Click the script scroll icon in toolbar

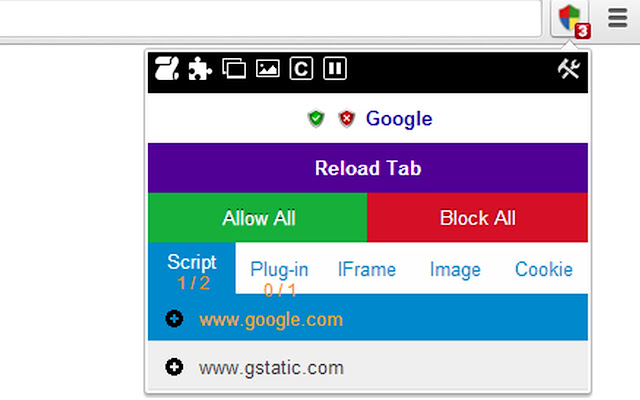167,68
